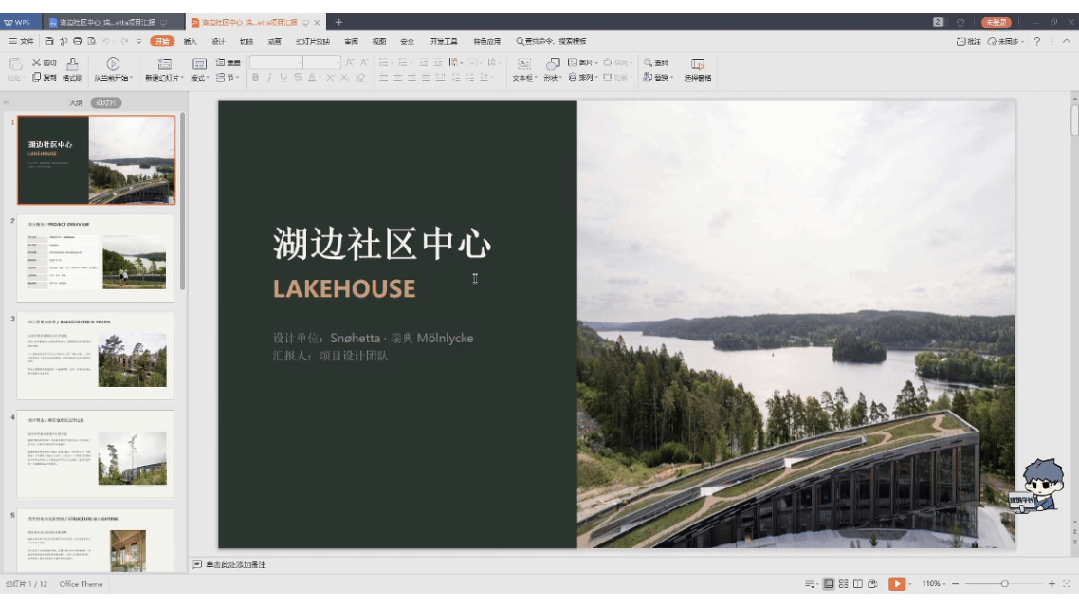Switch to reading view in status bar
Image resolution: width=1079 pixels, height=607 pixels.
857,584
